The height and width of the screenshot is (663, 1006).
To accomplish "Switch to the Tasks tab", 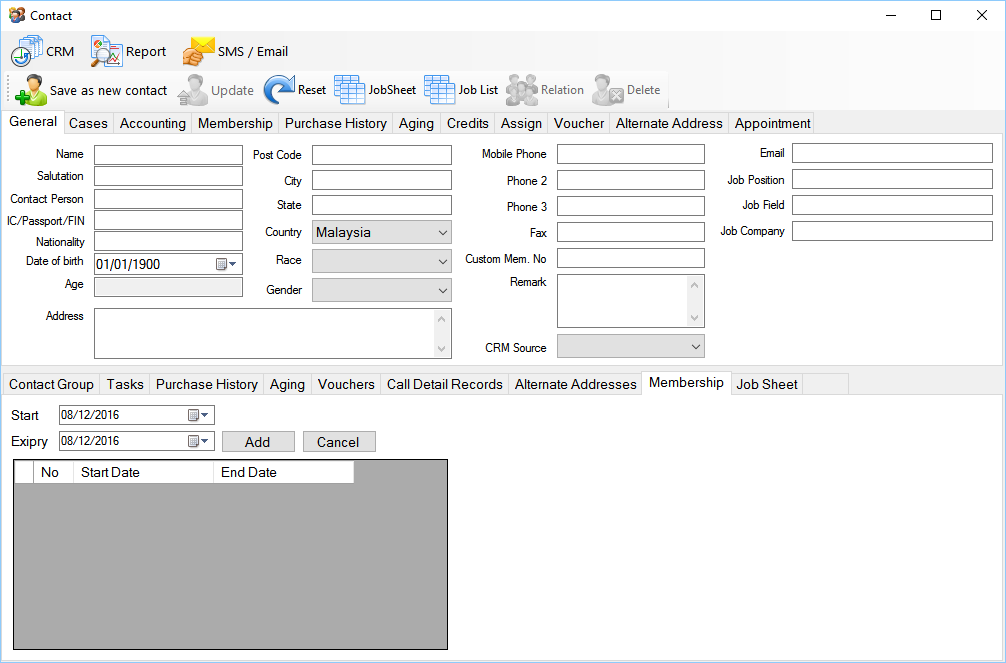I will (124, 384).
